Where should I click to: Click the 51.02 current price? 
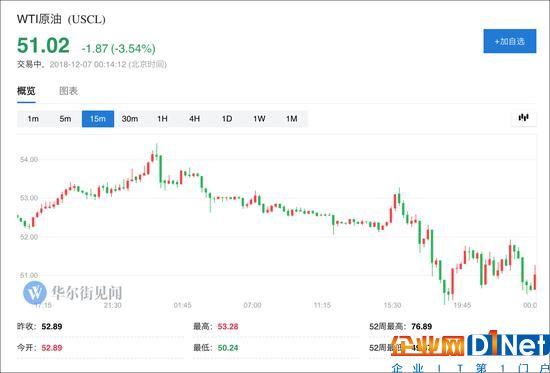point(43,46)
